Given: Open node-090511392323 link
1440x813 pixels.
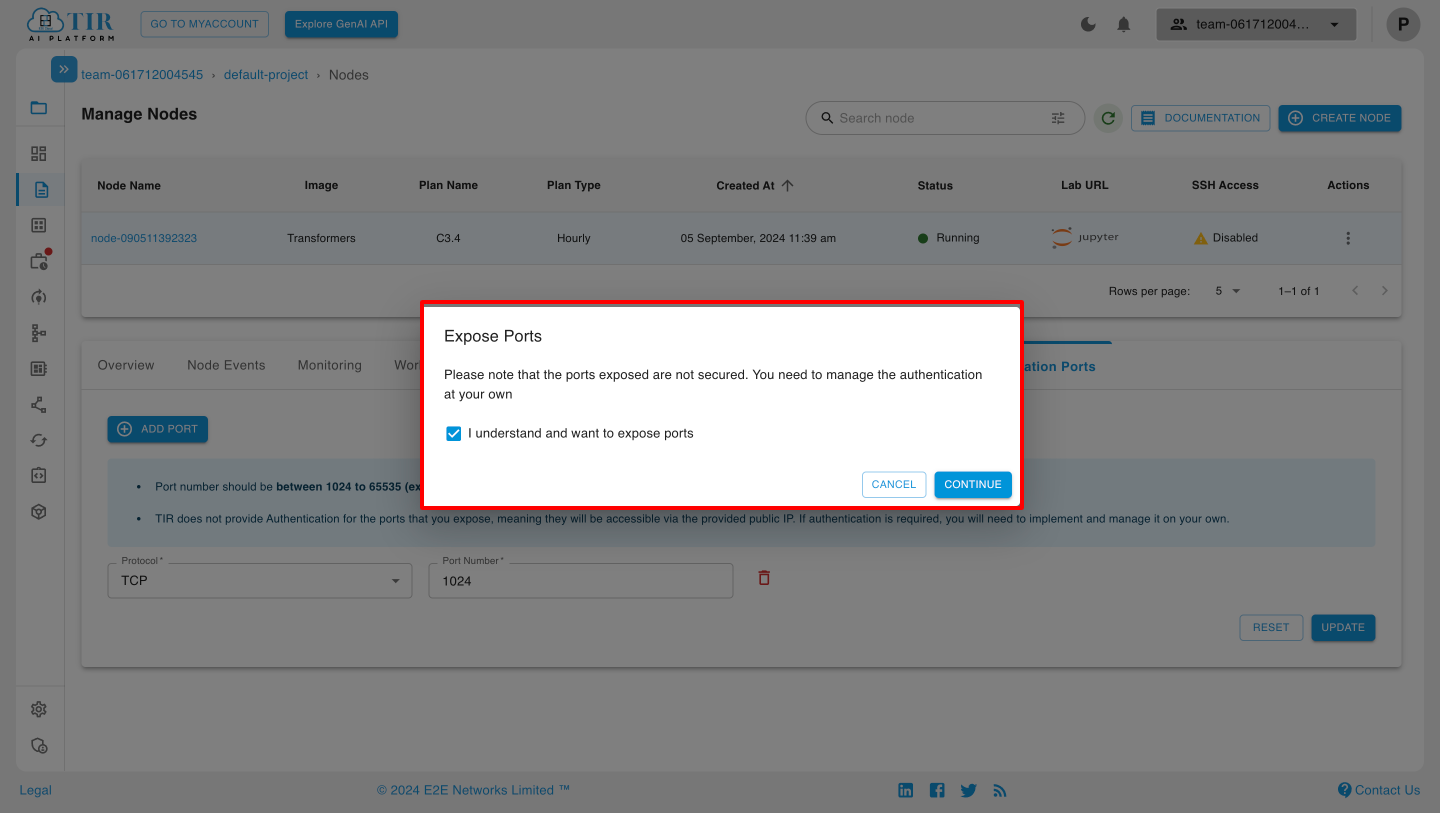Looking at the screenshot, I should [144, 238].
